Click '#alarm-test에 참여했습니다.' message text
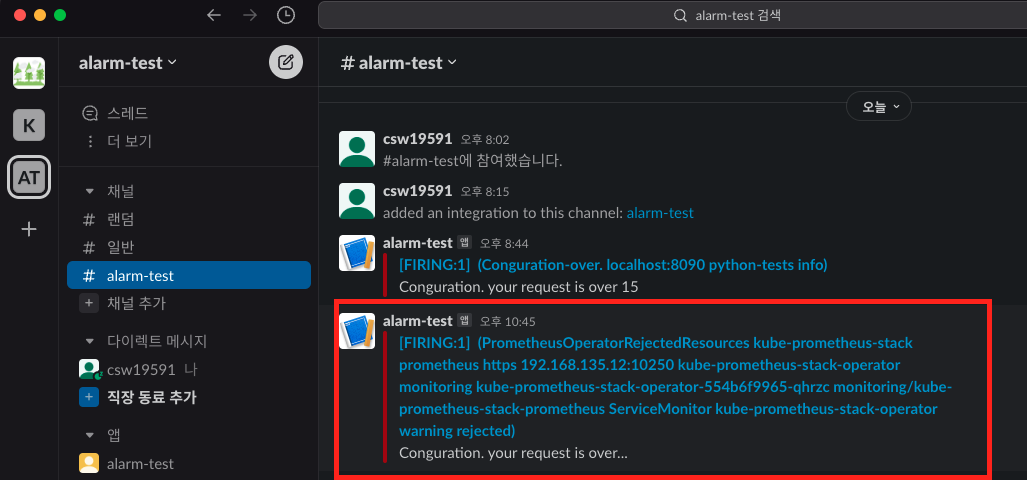Viewport: 1027px width, 480px height. pos(472,160)
